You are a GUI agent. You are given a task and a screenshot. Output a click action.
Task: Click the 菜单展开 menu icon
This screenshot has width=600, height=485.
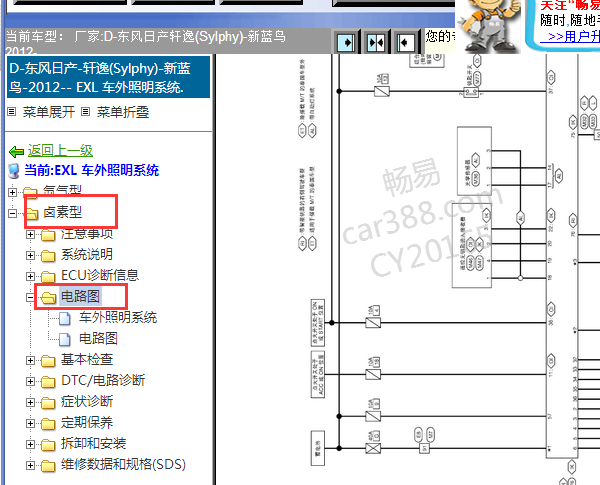pyautogui.click(x=12, y=112)
